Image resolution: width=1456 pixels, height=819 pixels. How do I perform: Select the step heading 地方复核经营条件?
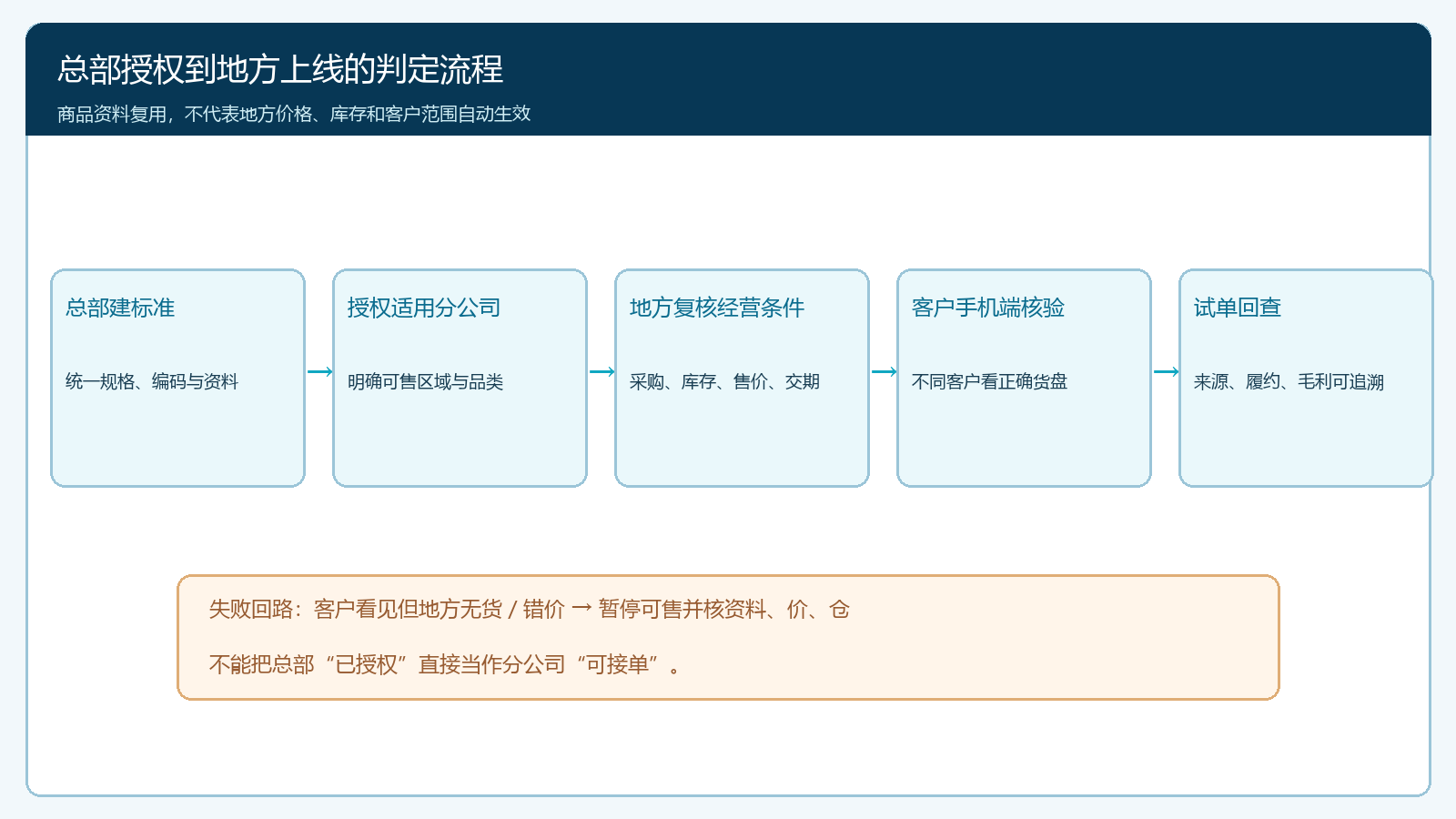coord(717,308)
